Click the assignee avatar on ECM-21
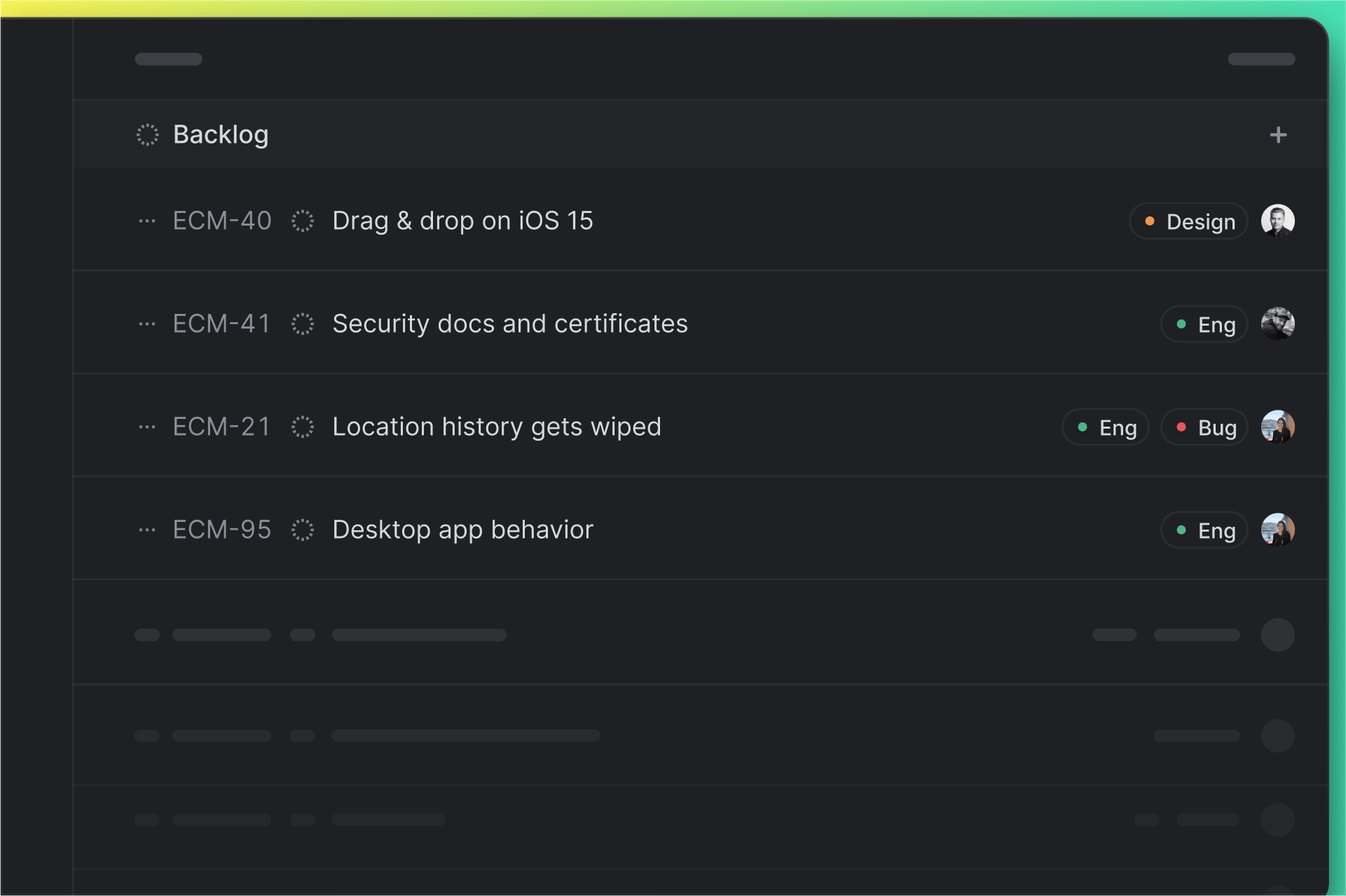1346x896 pixels. point(1277,427)
